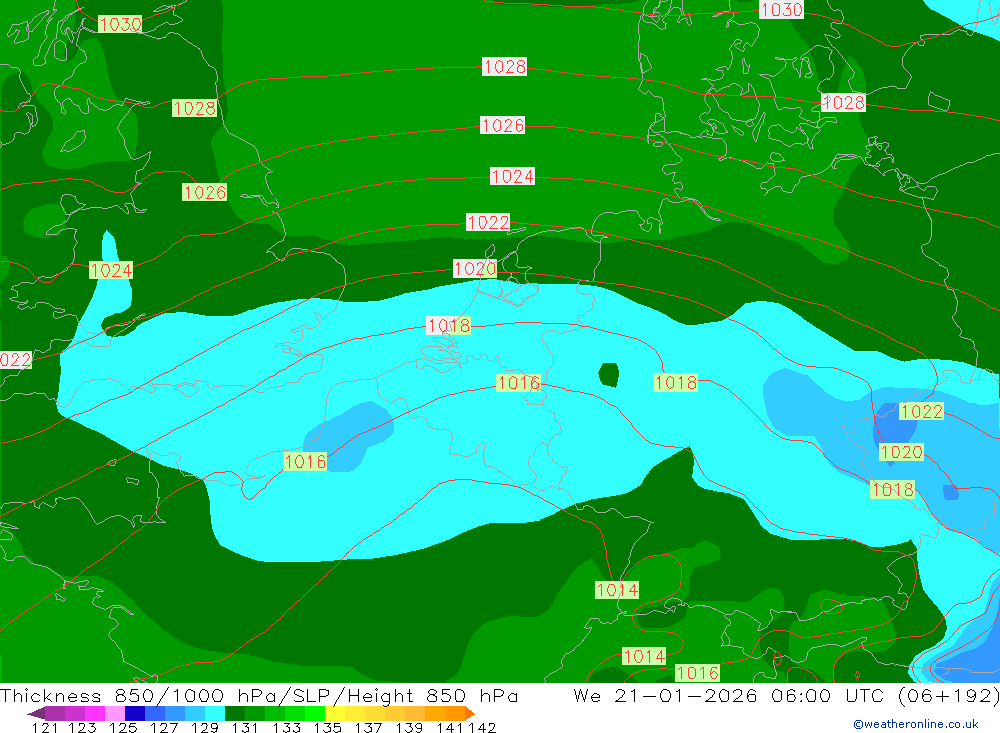Click the 1018 label below the central 1020
Image resolution: width=1000 pixels, height=733 pixels.
(x=448, y=325)
